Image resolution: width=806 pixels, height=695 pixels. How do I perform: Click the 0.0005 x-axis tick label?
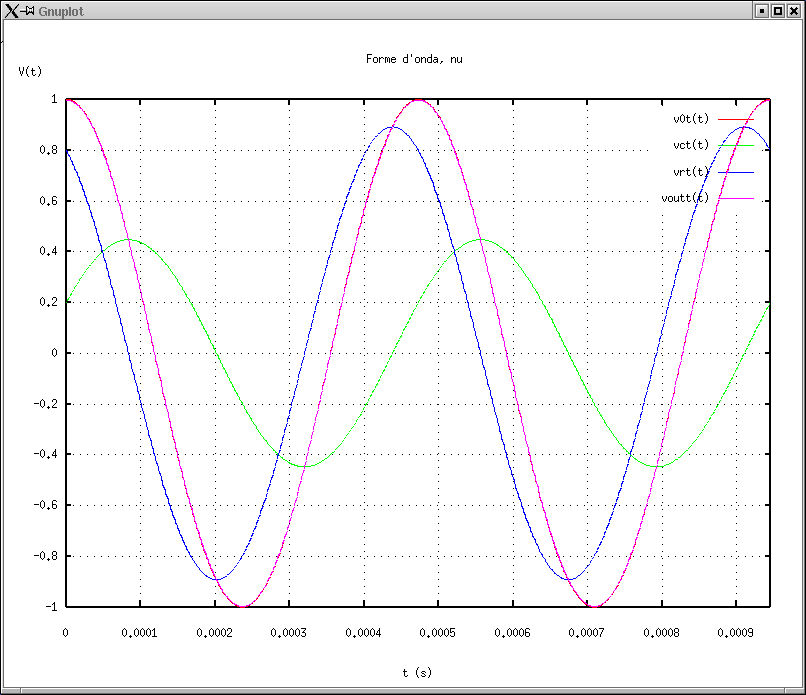tap(438, 632)
